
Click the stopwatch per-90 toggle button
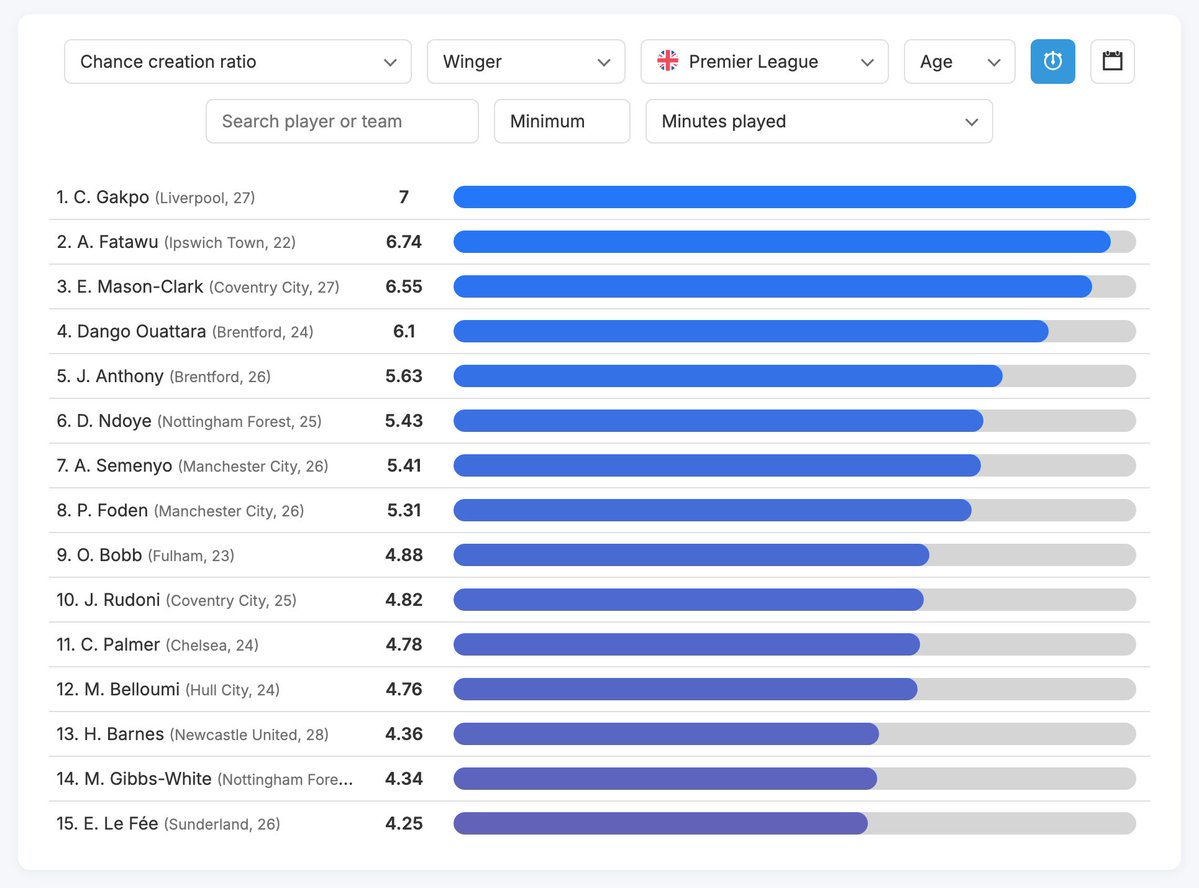(x=1052, y=61)
